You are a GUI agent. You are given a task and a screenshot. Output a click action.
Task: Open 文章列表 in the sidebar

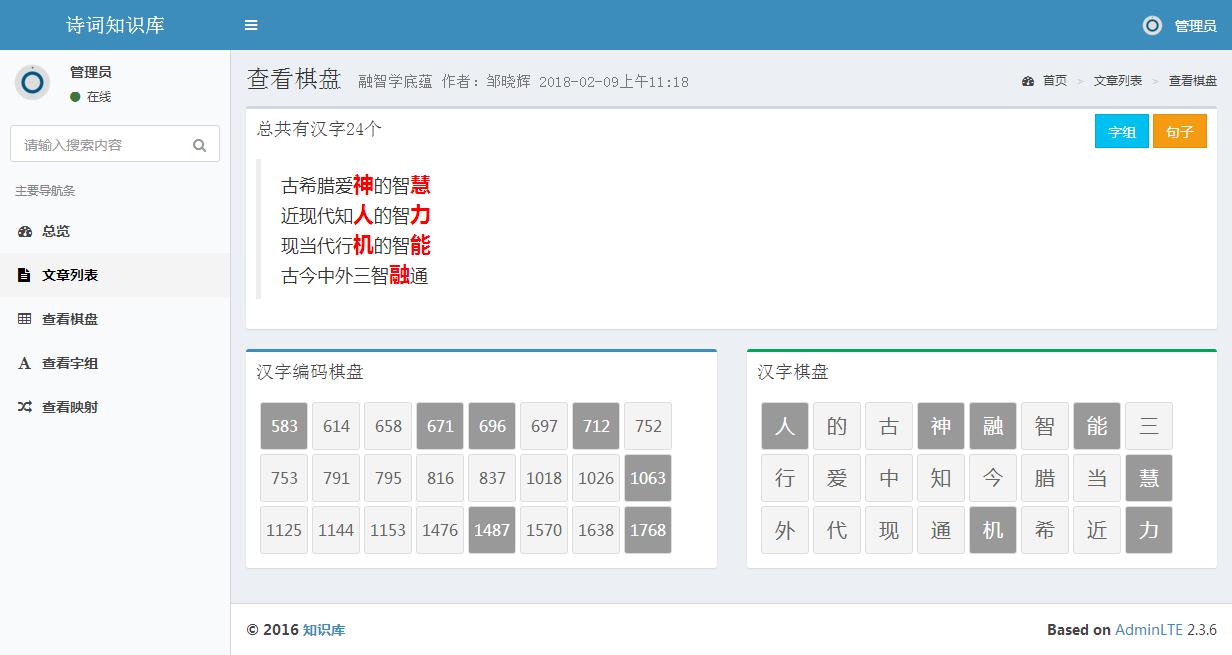(x=70, y=275)
